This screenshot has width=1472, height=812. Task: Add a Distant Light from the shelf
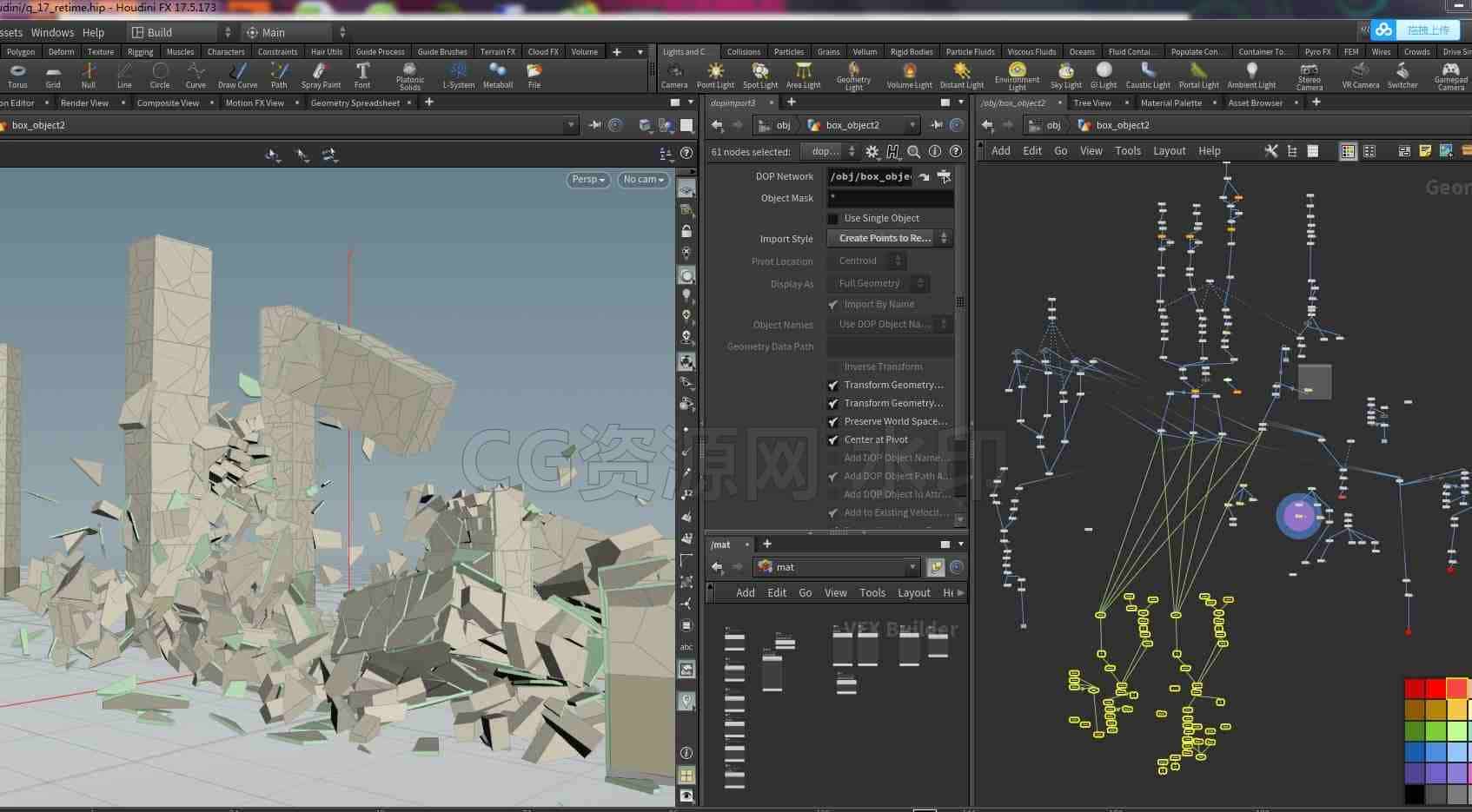click(x=961, y=76)
